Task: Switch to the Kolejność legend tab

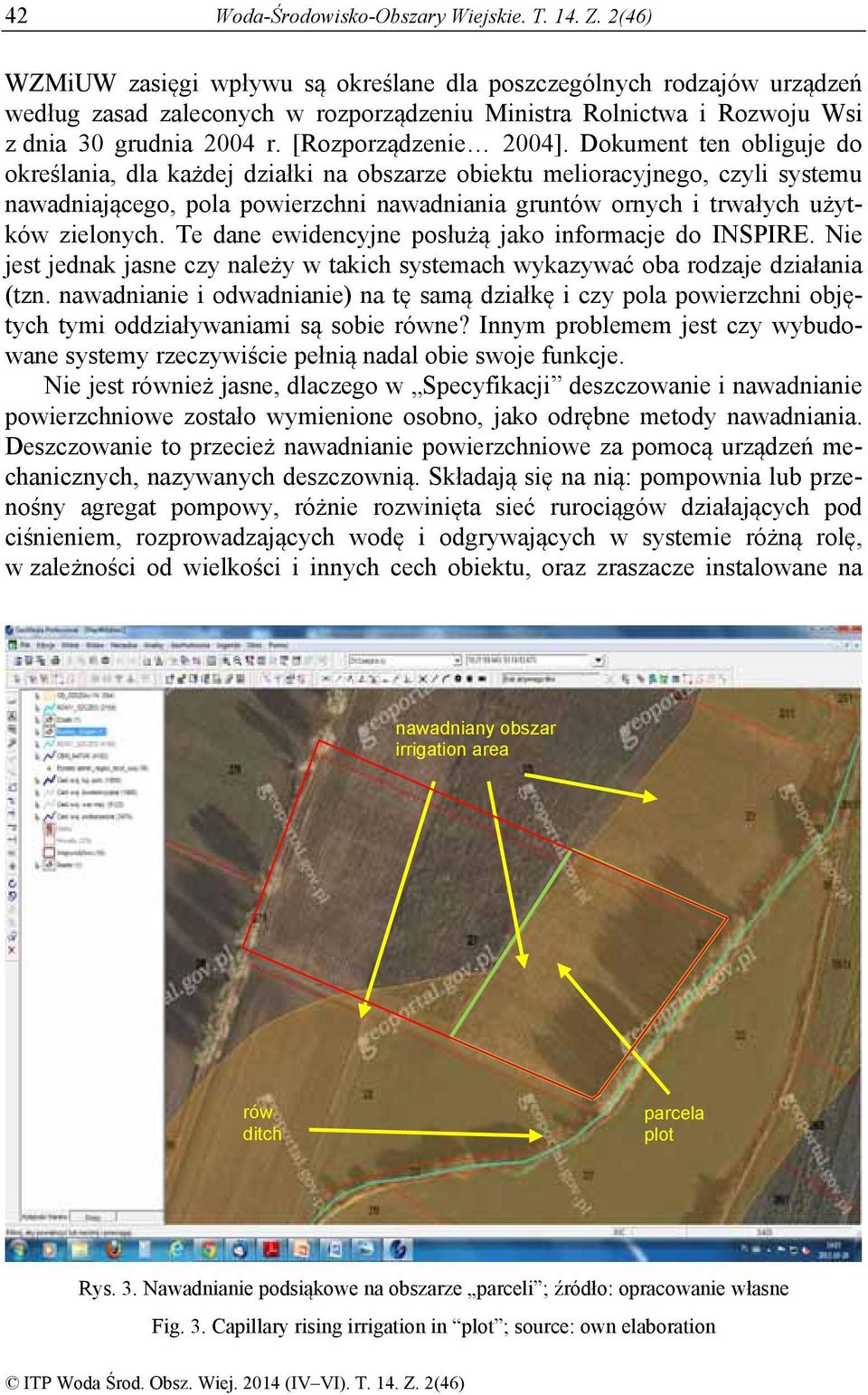Action: point(44,1218)
